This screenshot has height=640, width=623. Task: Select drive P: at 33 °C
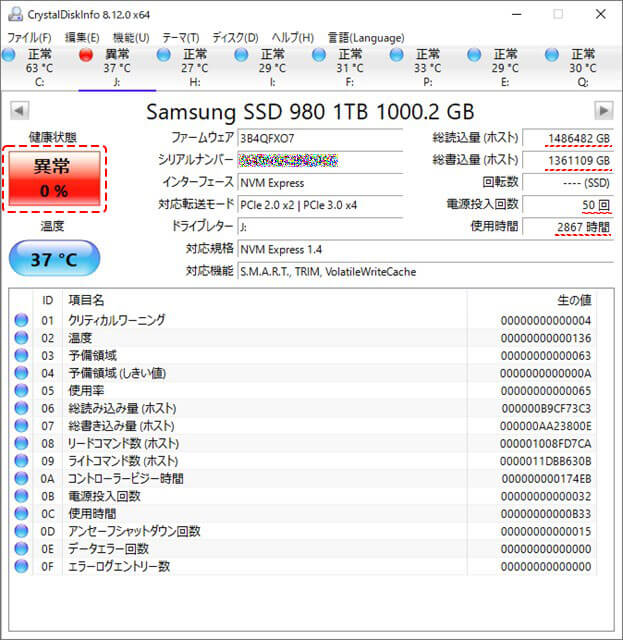click(427, 68)
